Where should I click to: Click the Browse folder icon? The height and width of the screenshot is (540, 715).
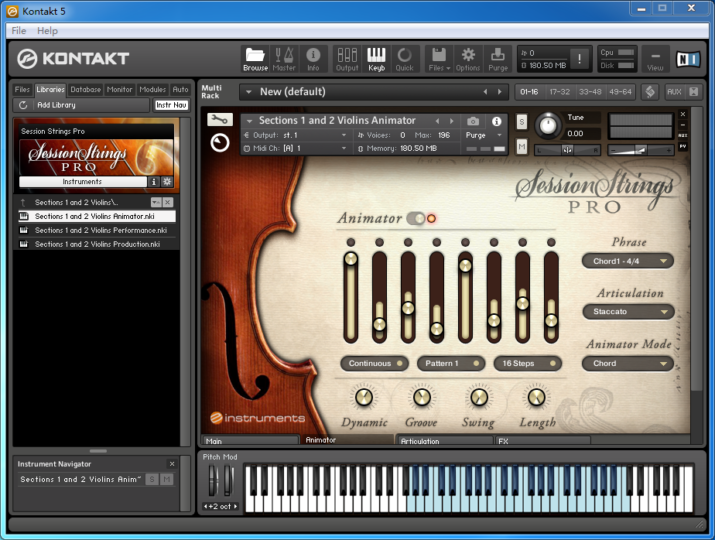pyautogui.click(x=255, y=58)
